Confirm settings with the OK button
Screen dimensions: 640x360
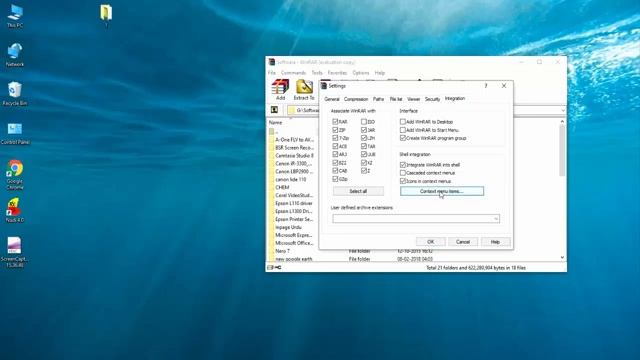431,242
